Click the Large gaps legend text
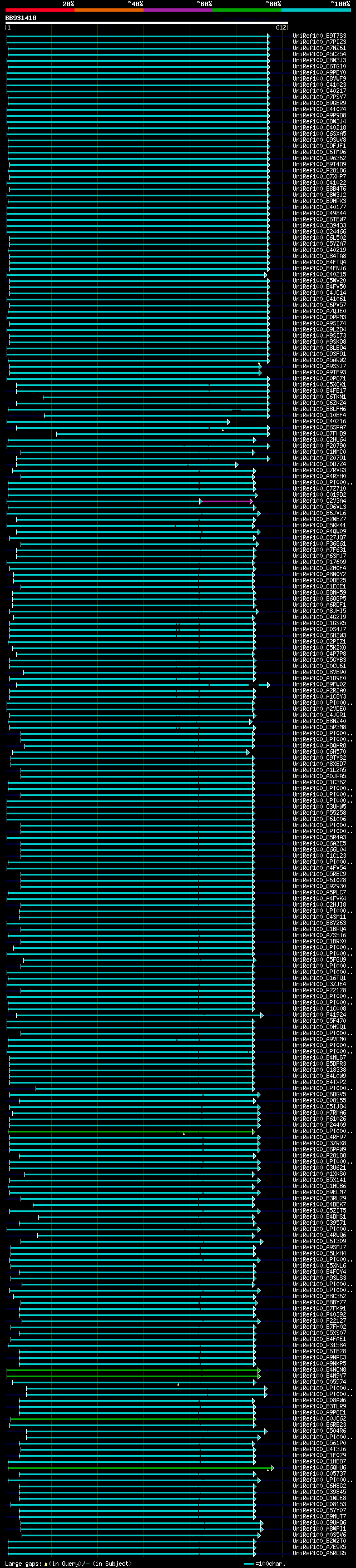 pos(68,1564)
